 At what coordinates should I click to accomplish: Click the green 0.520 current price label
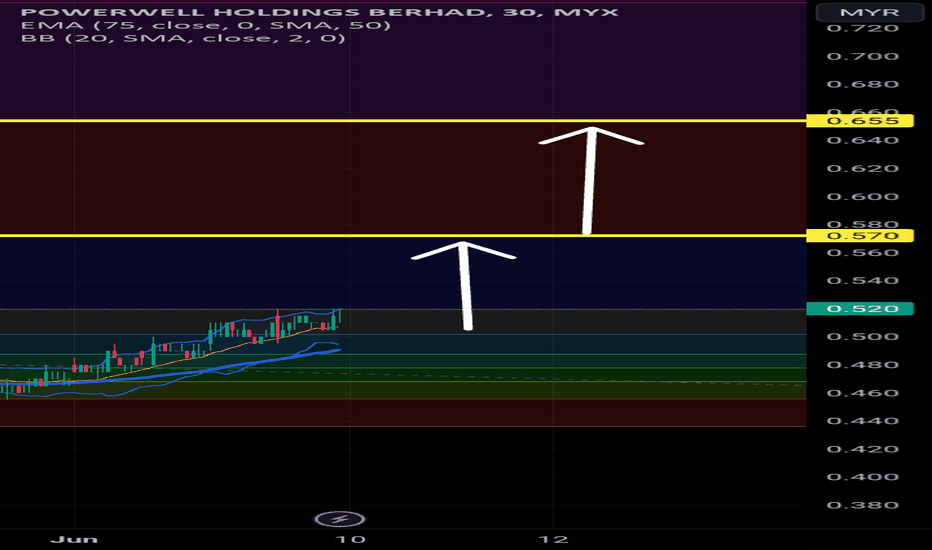pos(860,309)
